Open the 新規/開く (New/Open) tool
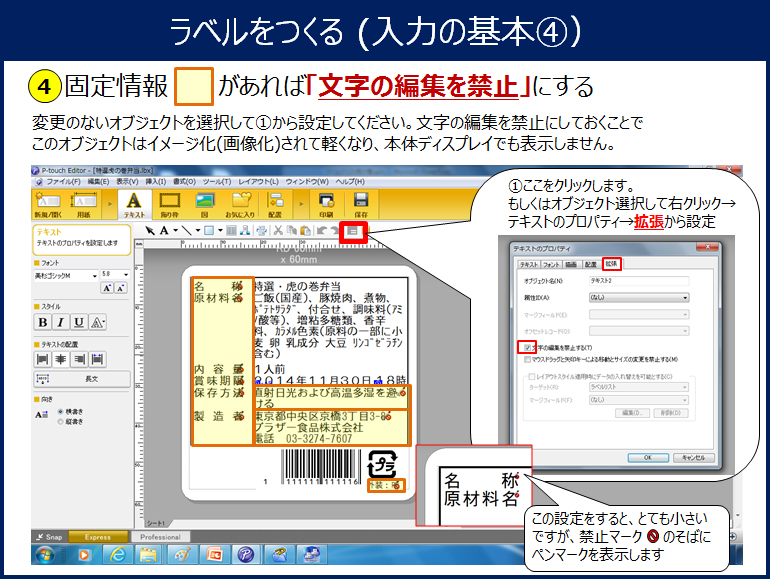This screenshot has width=770, height=579. pyautogui.click(x=48, y=204)
